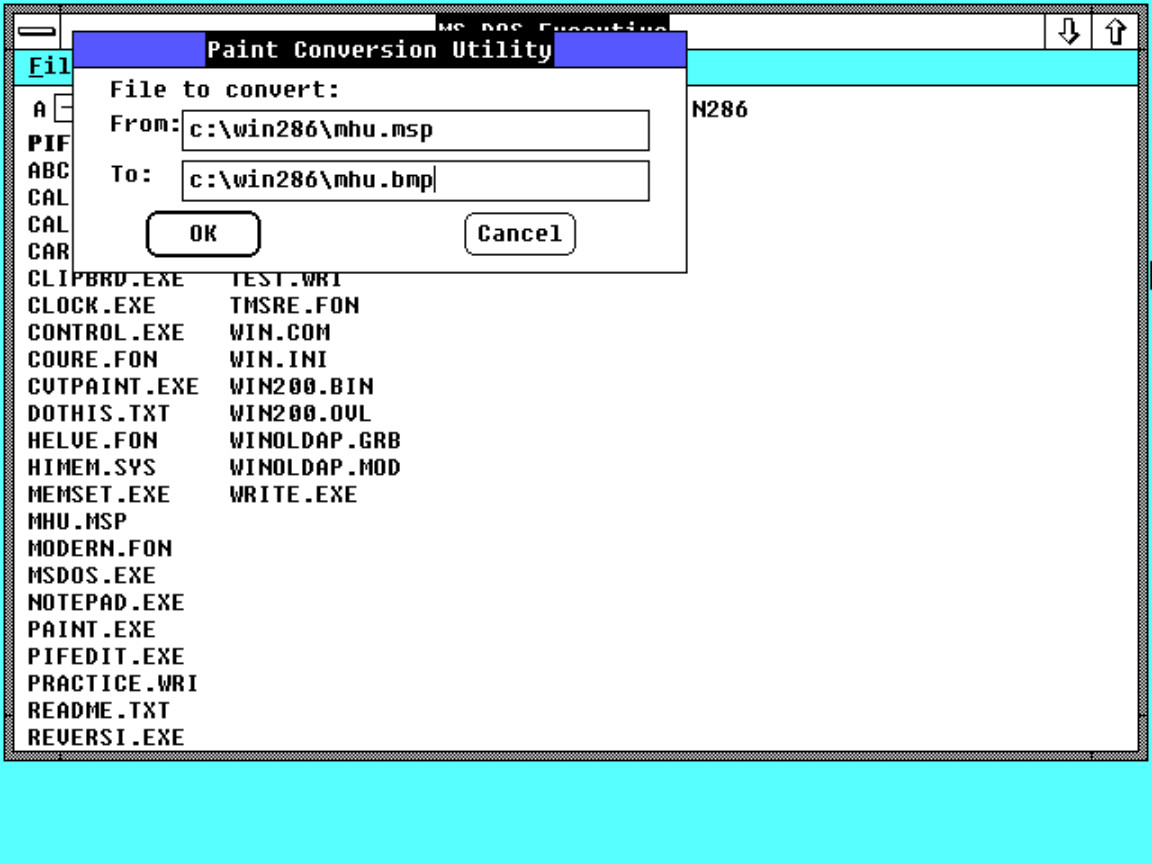The width and height of the screenshot is (1152, 864).
Task: Select CLOCK.EXE in file list
Action: (92, 306)
